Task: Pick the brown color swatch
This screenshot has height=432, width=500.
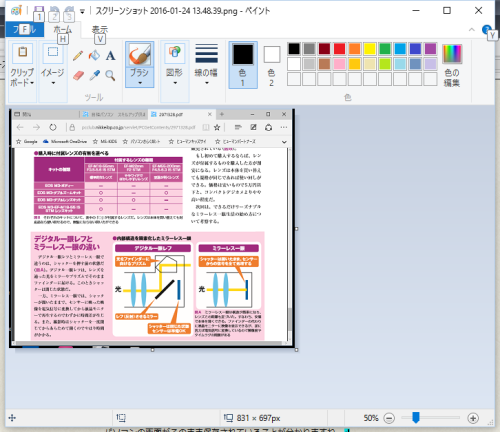Action: pos(324,64)
